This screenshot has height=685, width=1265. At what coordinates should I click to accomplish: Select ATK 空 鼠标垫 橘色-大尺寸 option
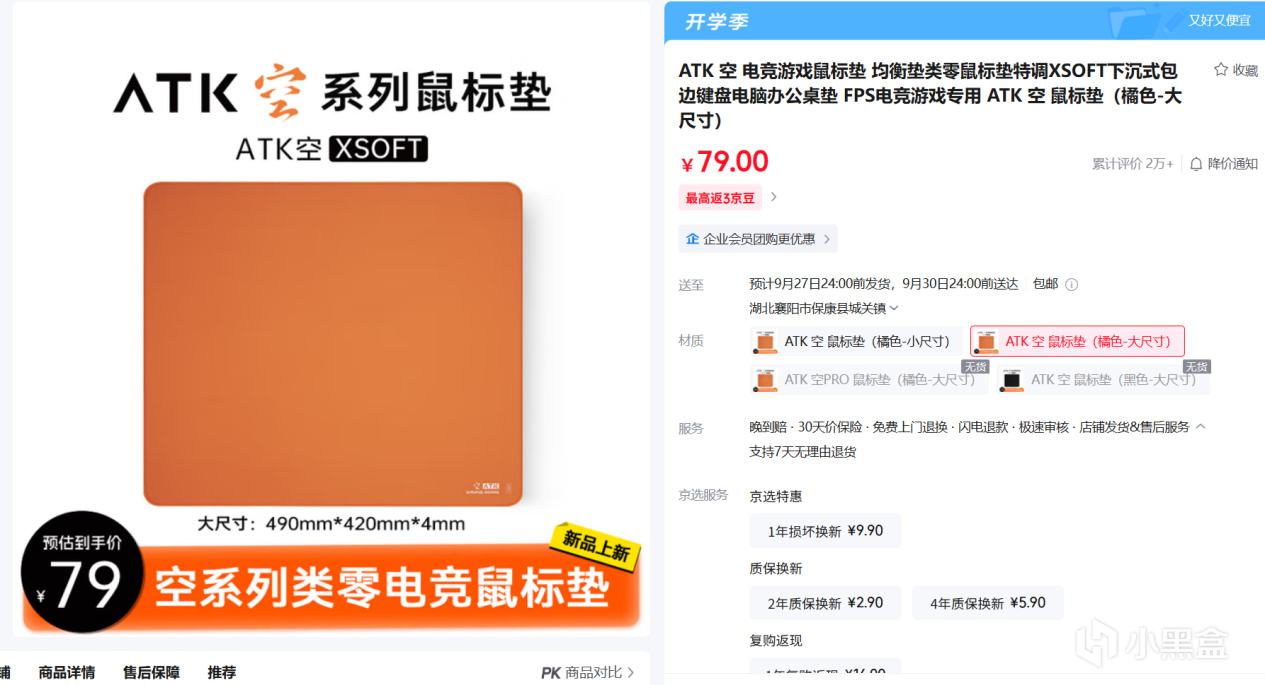(x=1077, y=341)
